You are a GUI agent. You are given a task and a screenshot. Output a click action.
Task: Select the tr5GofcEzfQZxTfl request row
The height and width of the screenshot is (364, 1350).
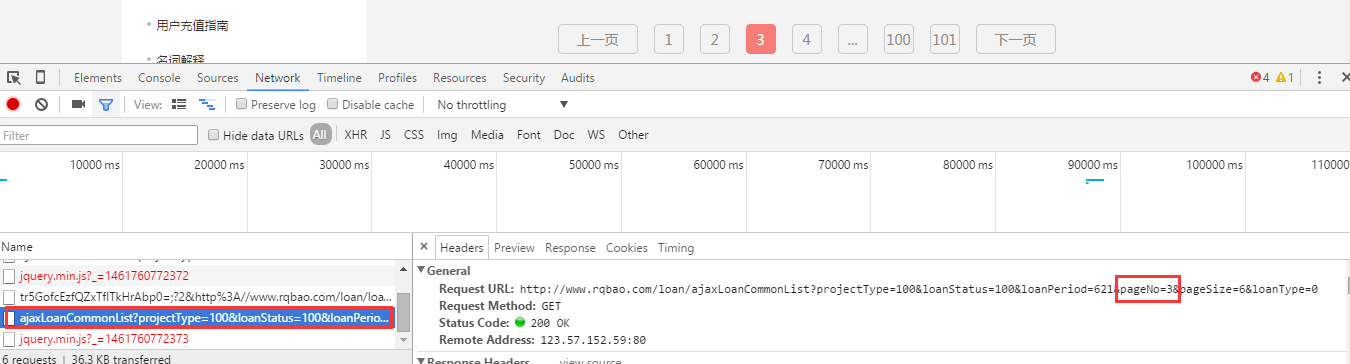pos(197,297)
